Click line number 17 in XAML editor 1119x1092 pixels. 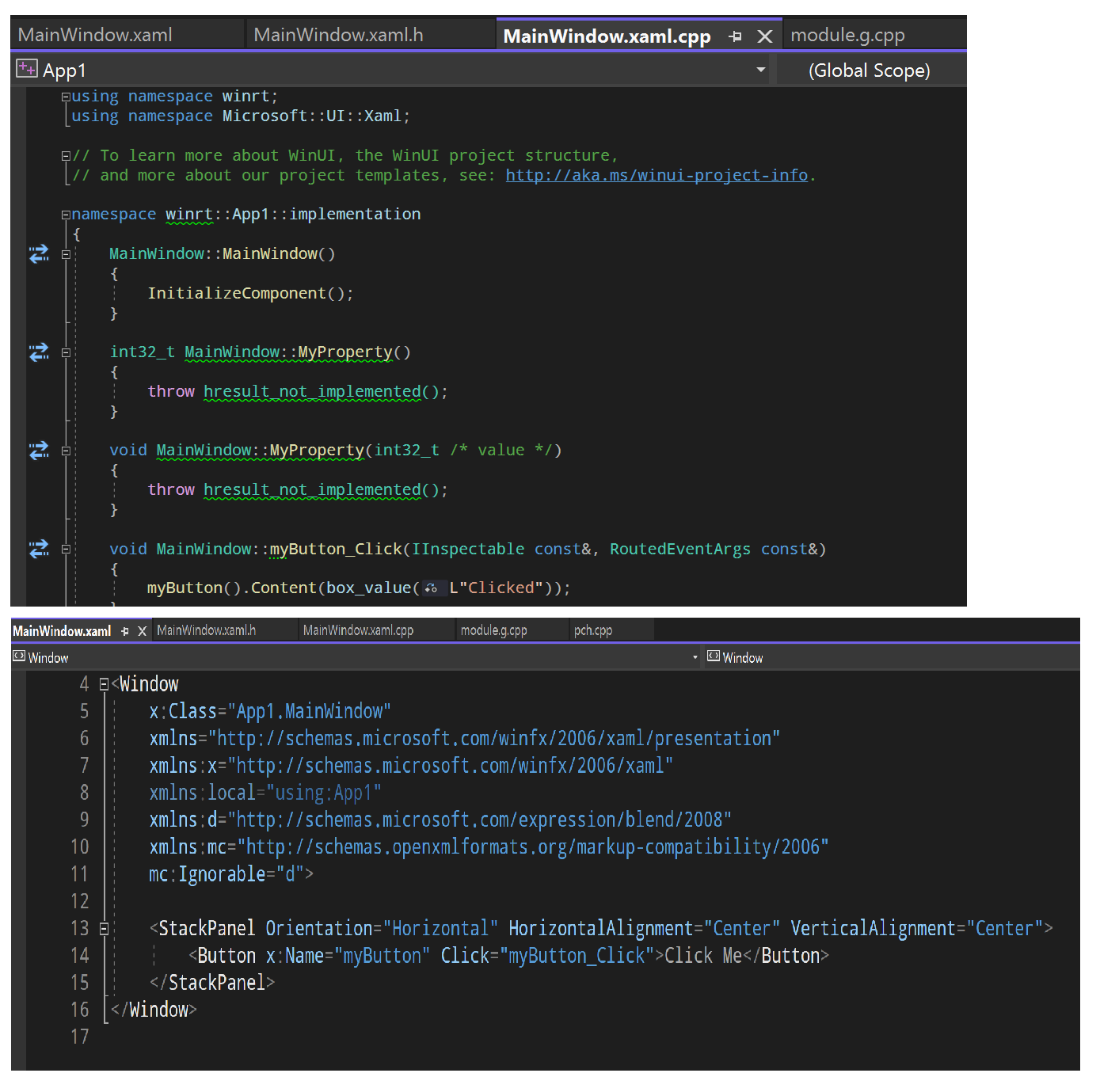pyautogui.click(x=80, y=1037)
